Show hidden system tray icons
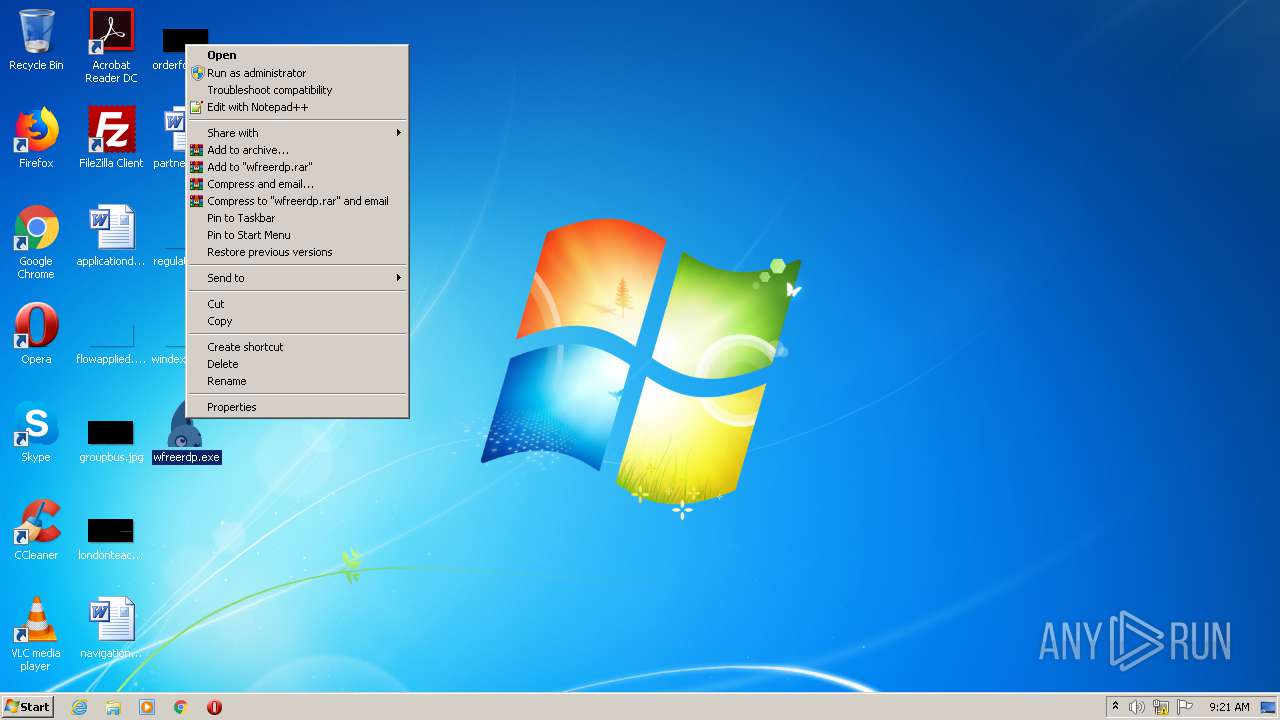1280x720 pixels. click(x=1115, y=707)
